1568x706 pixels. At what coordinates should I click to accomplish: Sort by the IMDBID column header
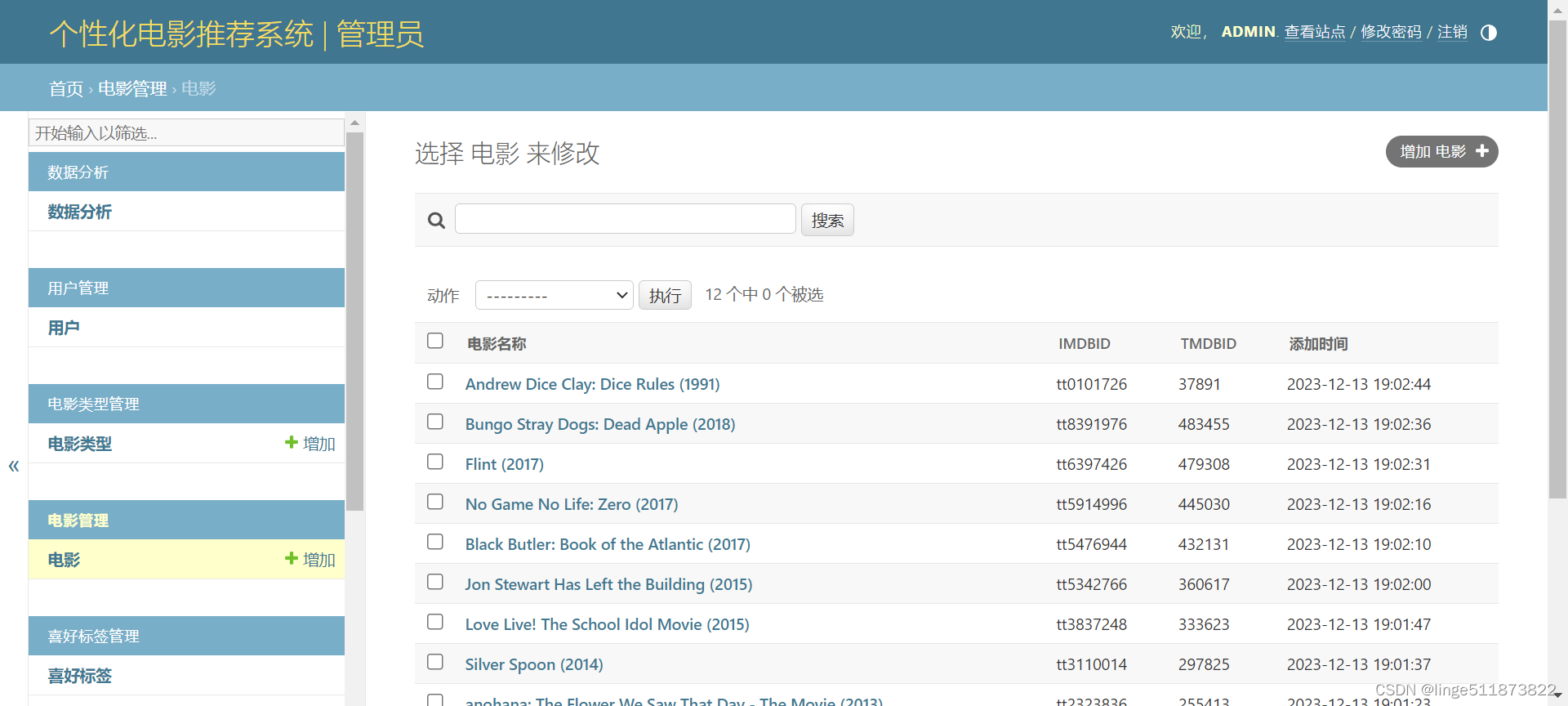point(1084,344)
